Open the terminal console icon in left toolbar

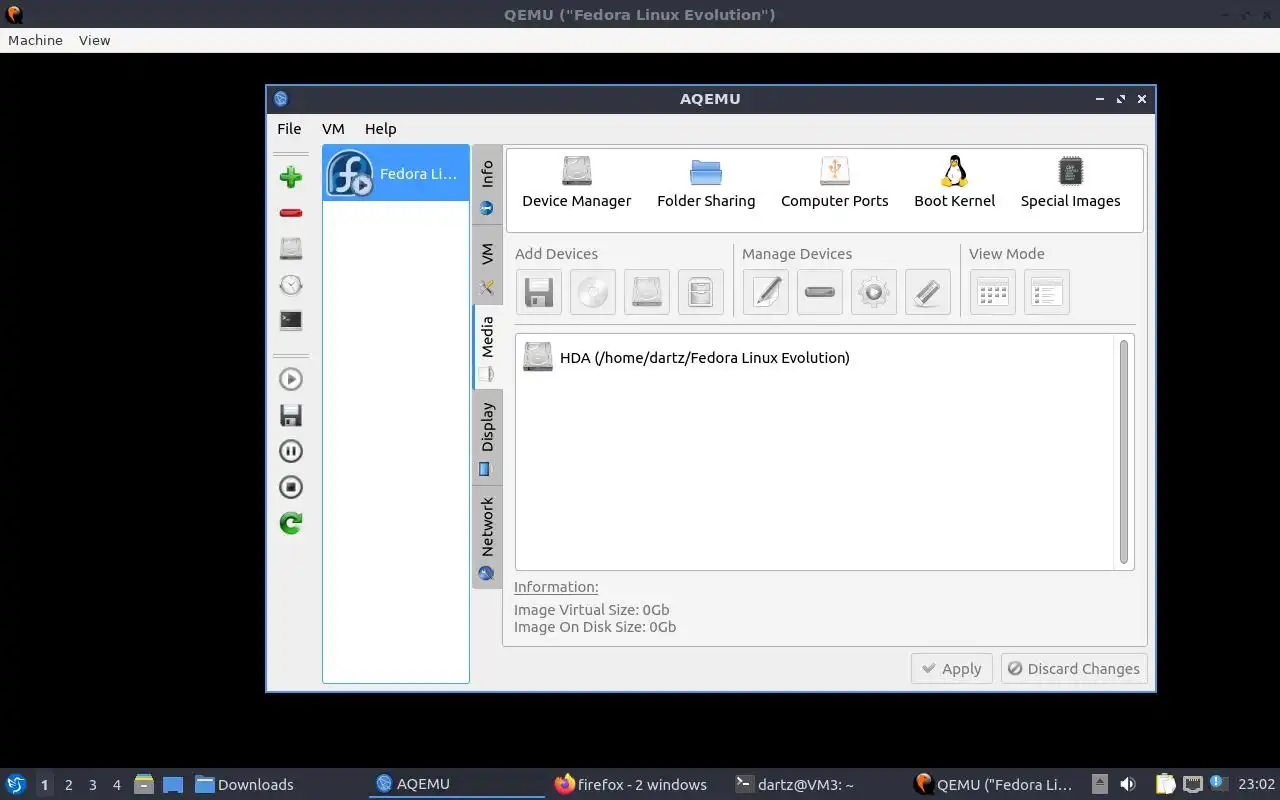(291, 321)
